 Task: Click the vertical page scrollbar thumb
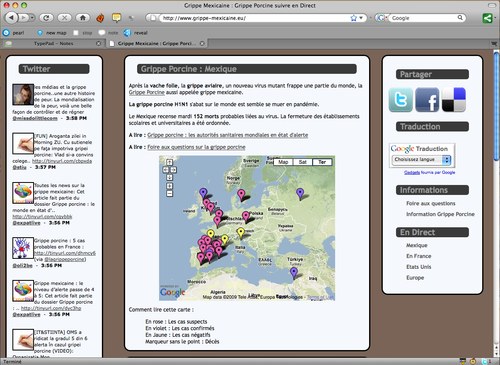coord(496,107)
